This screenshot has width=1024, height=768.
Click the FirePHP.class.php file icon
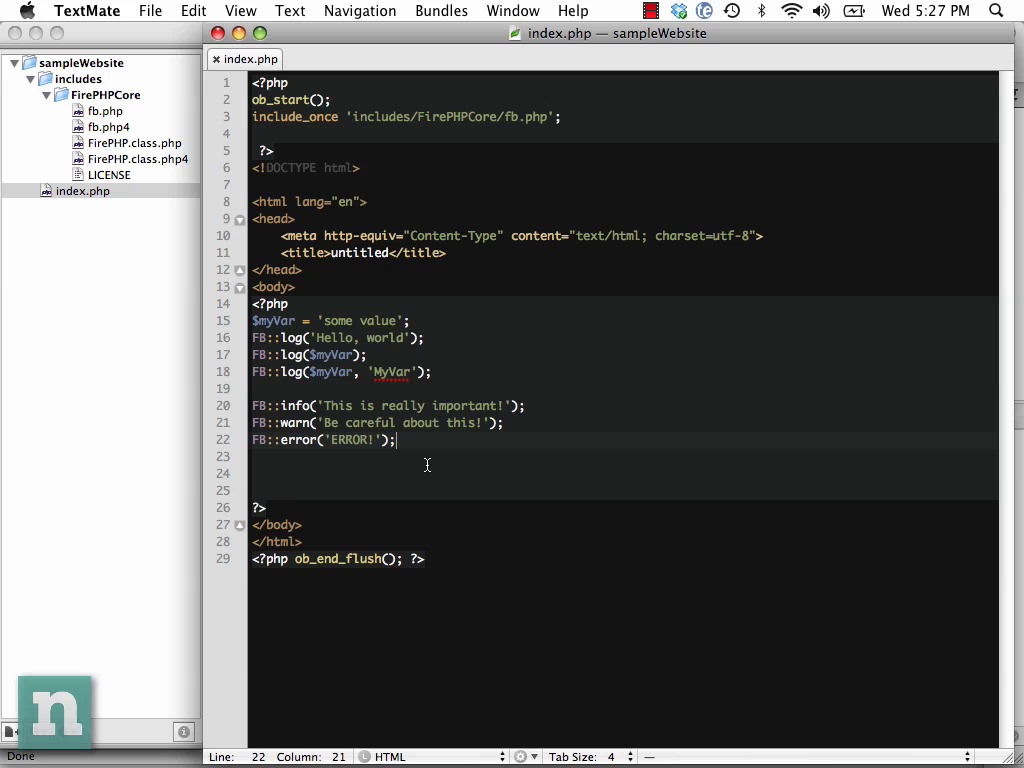pos(78,143)
